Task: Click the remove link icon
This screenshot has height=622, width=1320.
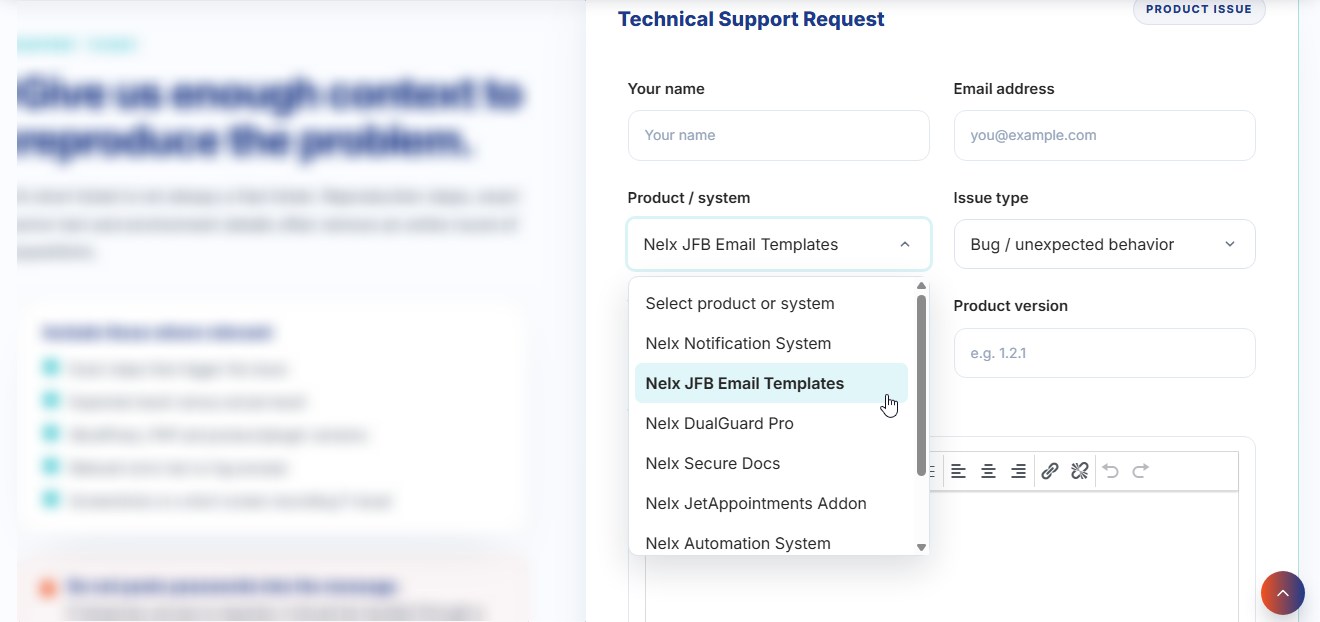Action: click(x=1079, y=471)
